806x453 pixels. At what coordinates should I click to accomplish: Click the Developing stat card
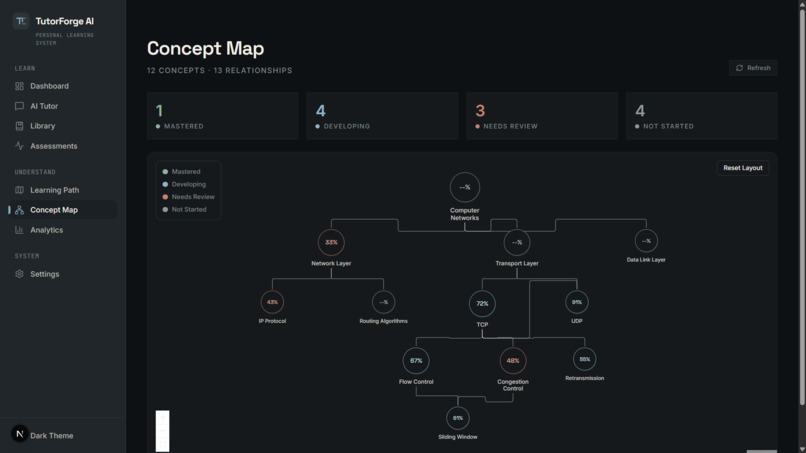coord(382,116)
